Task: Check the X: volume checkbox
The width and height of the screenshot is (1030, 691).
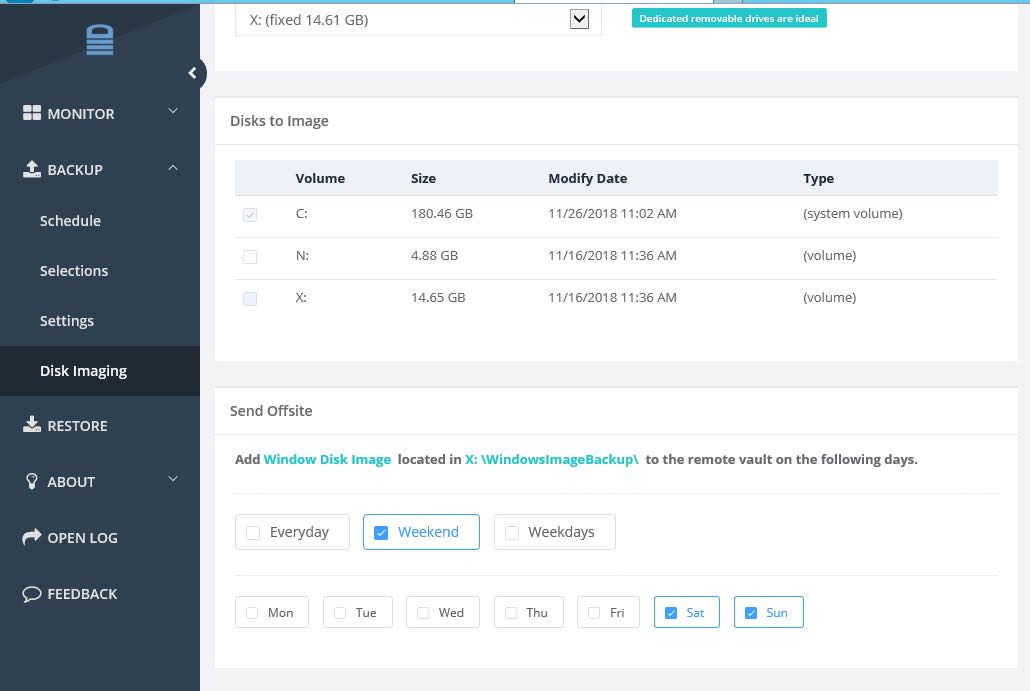Action: [250, 299]
